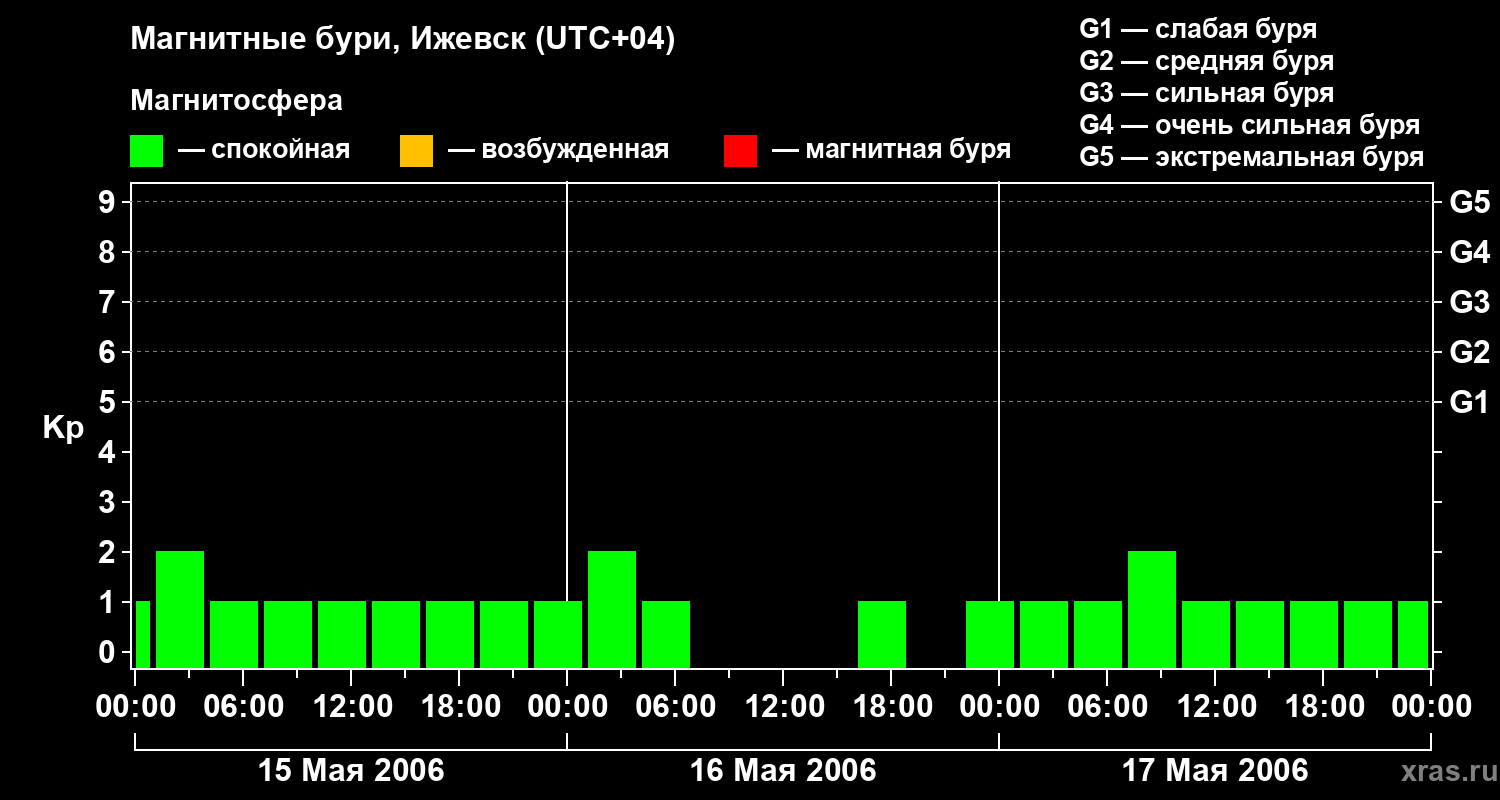Click the "15 Мая 2006" date label

point(351,770)
